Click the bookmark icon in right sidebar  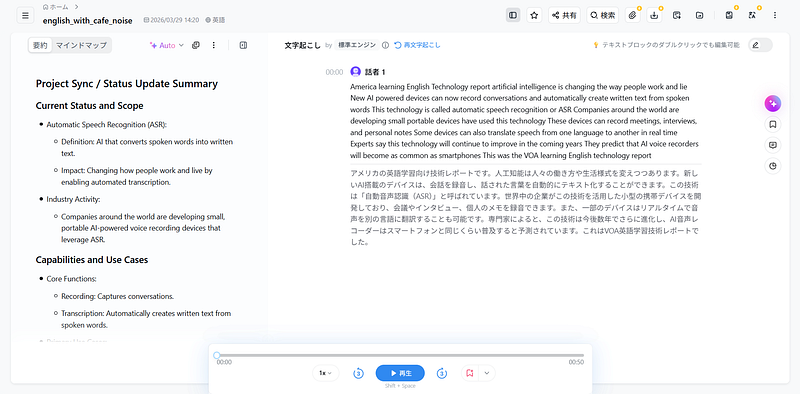(x=773, y=124)
